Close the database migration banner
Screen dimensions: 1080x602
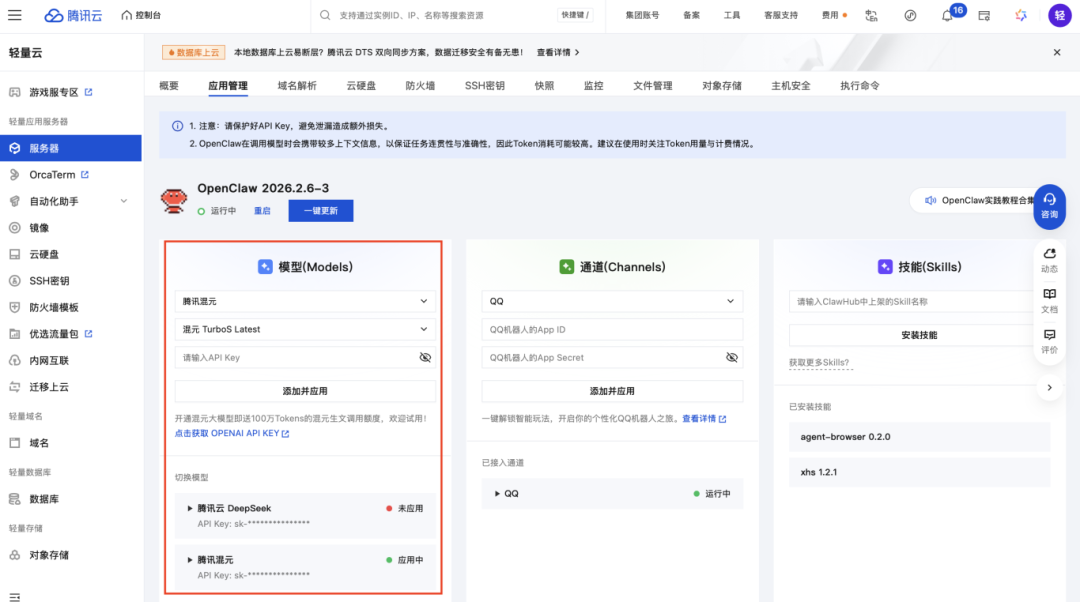tap(1057, 52)
